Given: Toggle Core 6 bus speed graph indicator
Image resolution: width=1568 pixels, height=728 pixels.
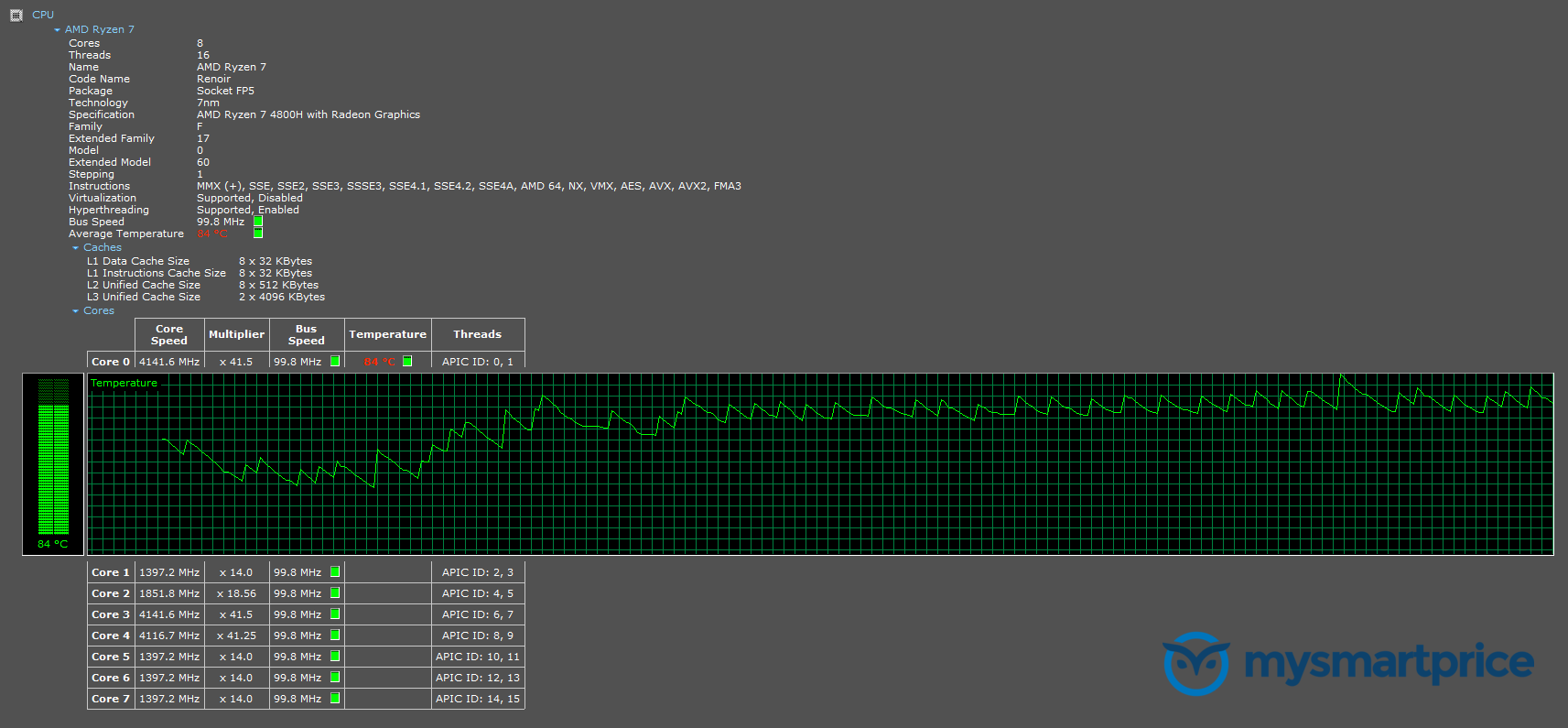Looking at the screenshot, I should [x=335, y=677].
